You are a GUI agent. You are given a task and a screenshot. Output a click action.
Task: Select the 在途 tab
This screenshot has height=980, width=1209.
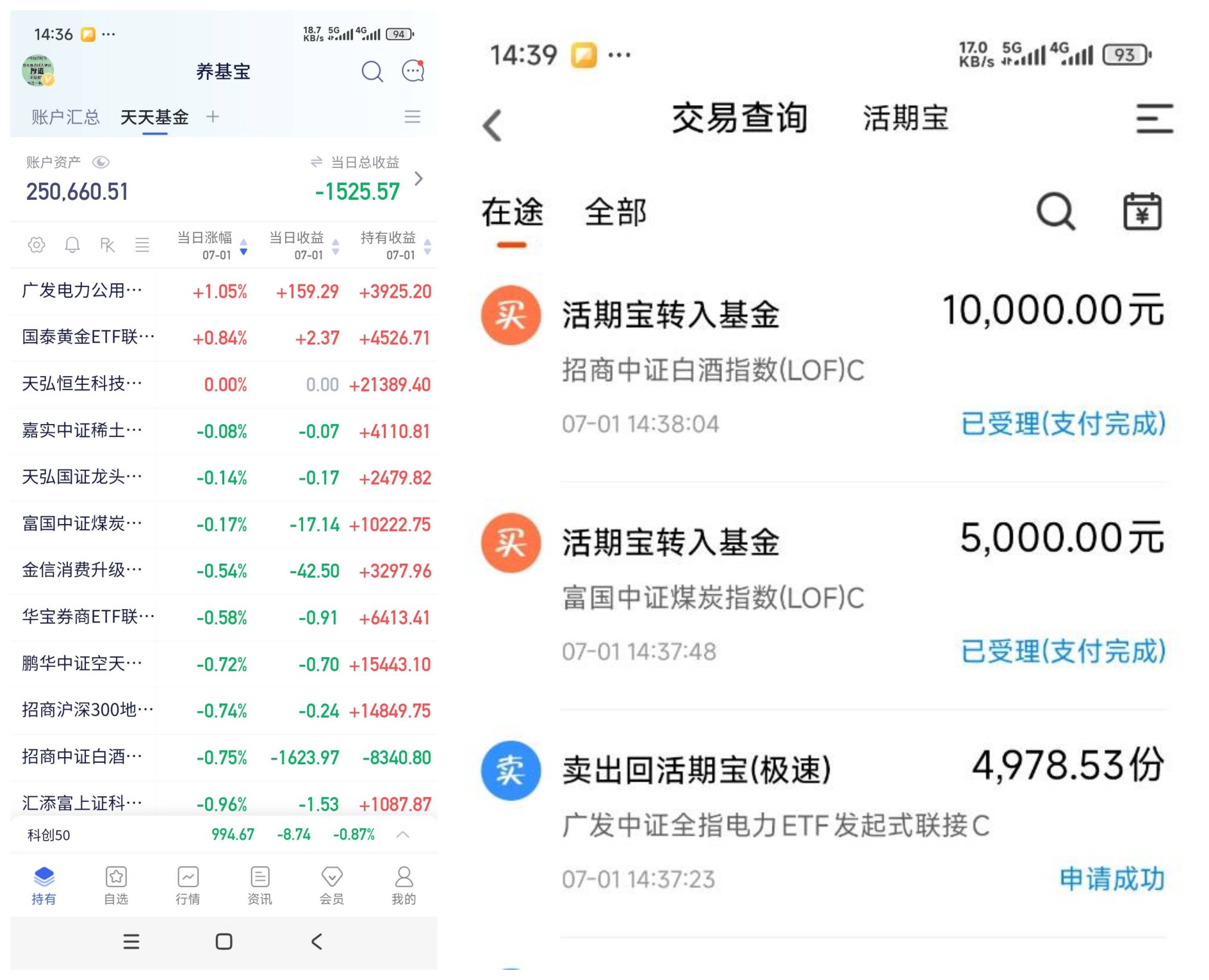513,213
